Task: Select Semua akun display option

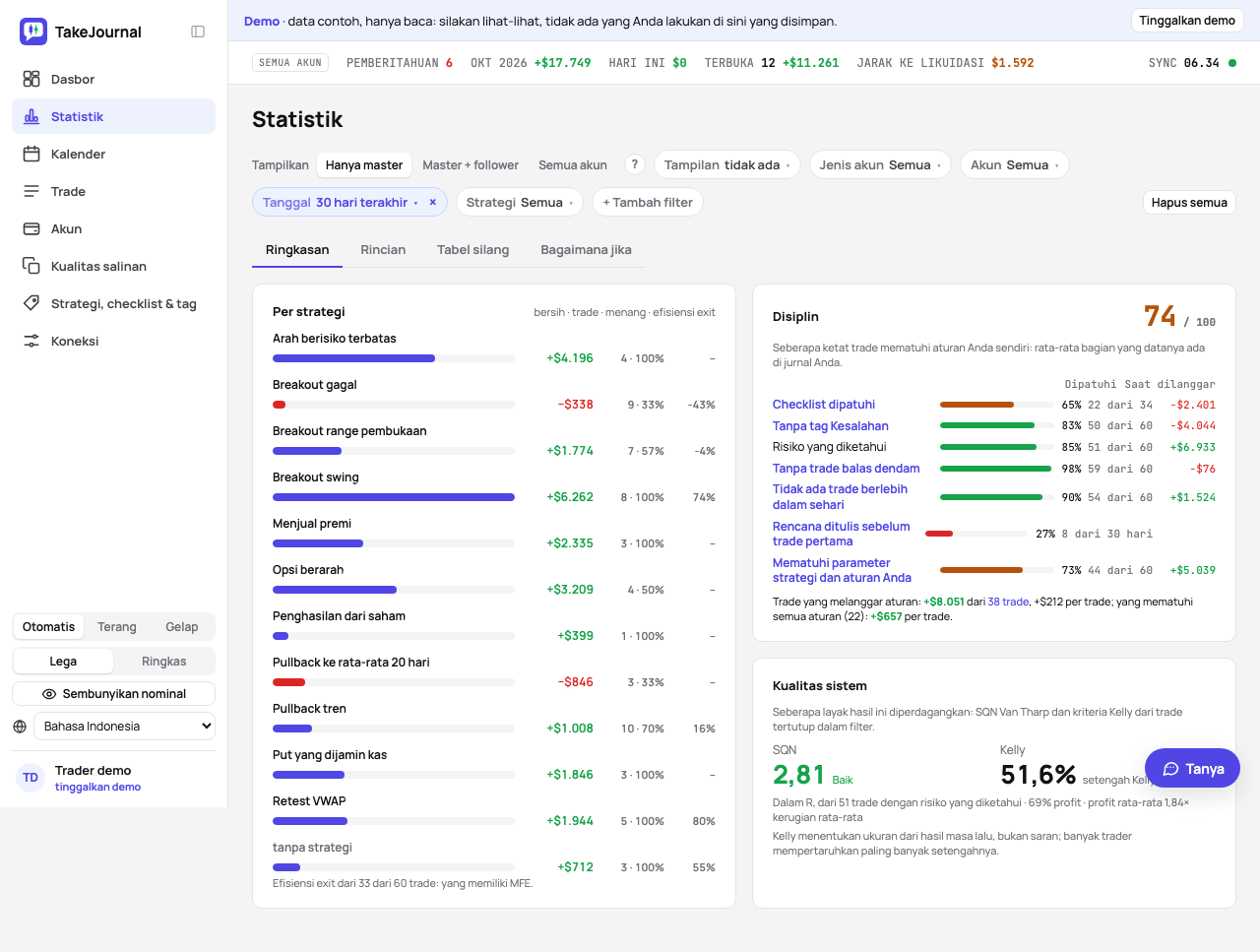Action: coord(573,164)
